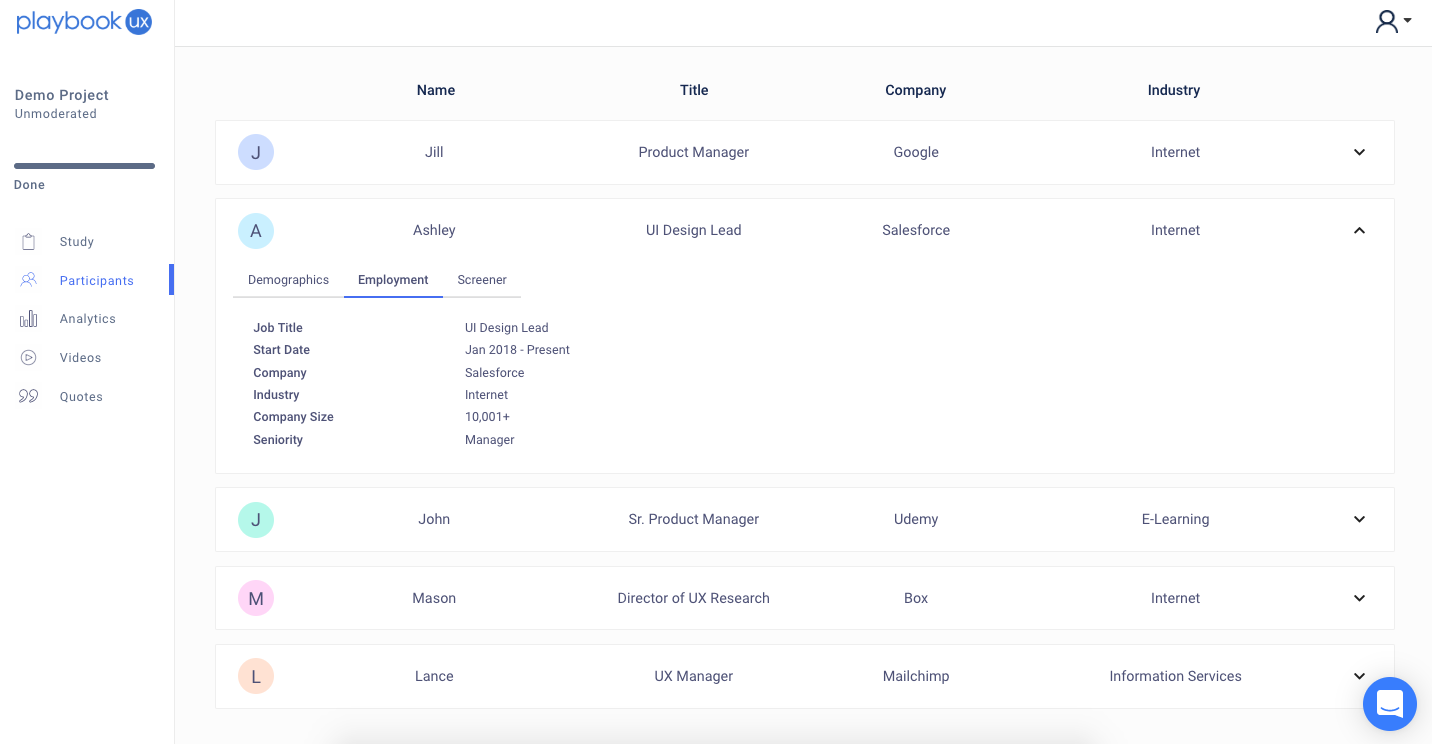Expand Jill's participant row
1432x744 pixels.
1359,152
